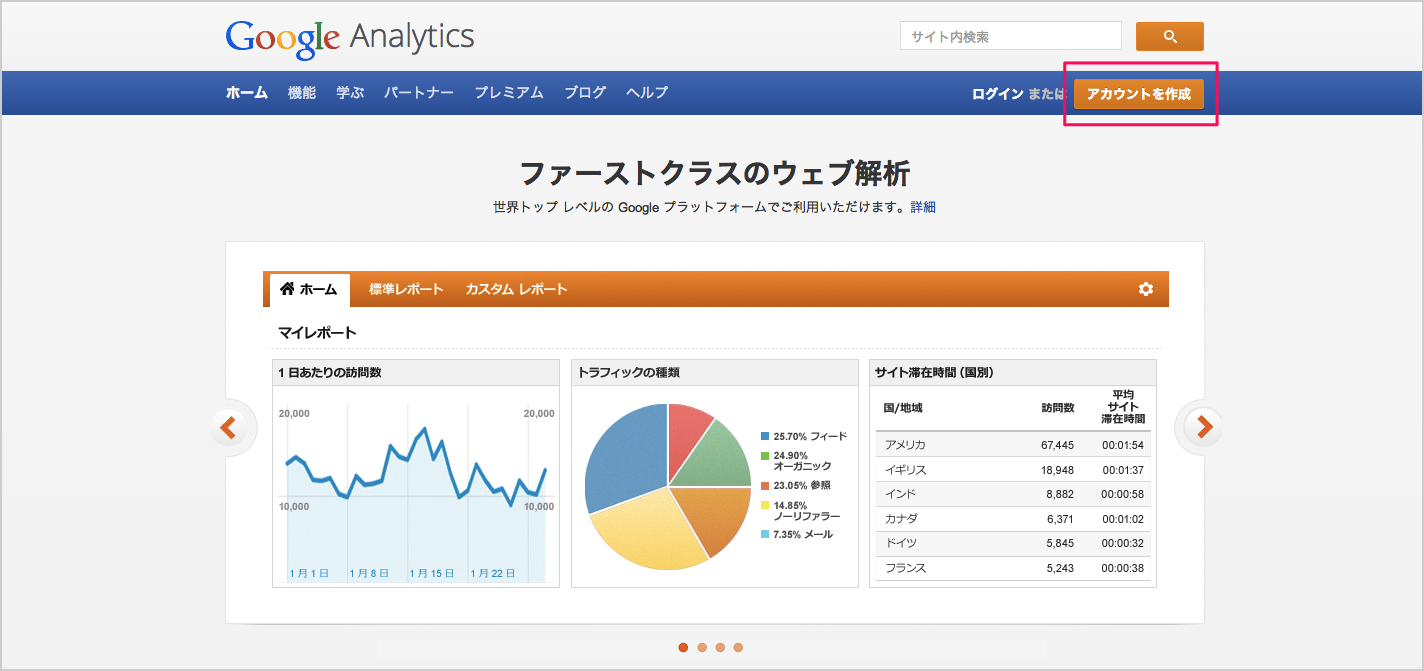Open the ヘルプ menu item

click(x=647, y=93)
